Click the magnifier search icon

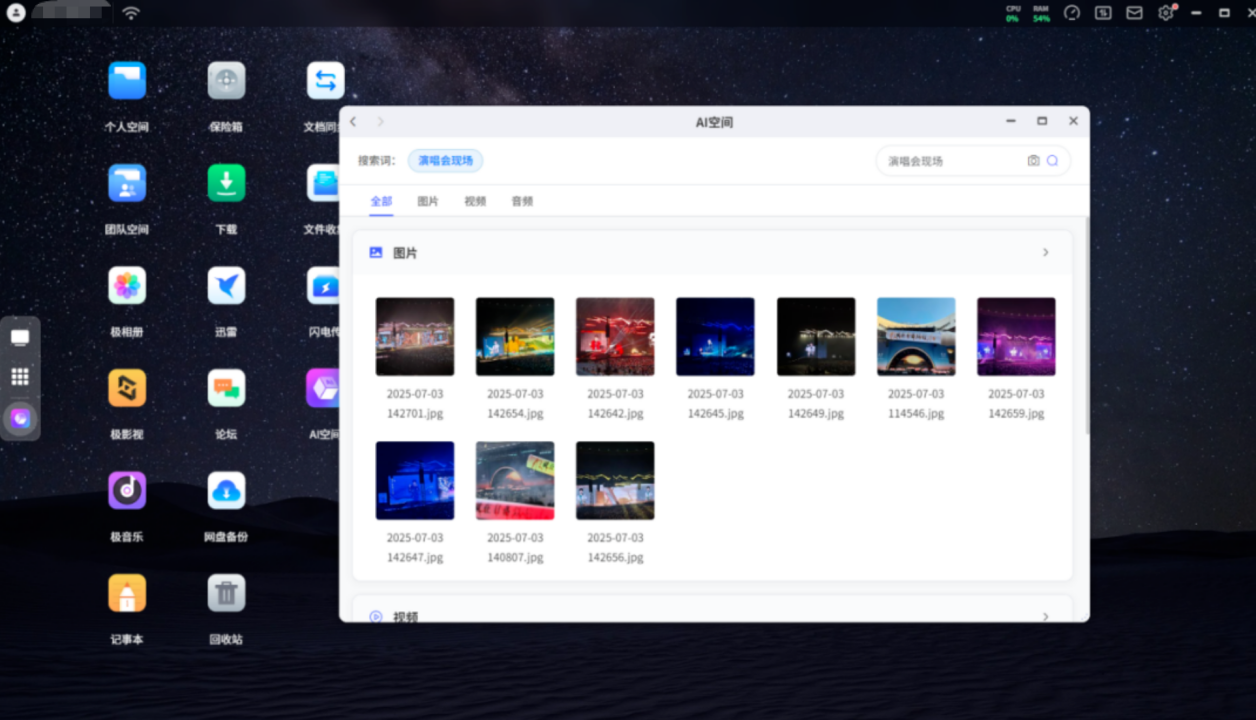point(1052,161)
